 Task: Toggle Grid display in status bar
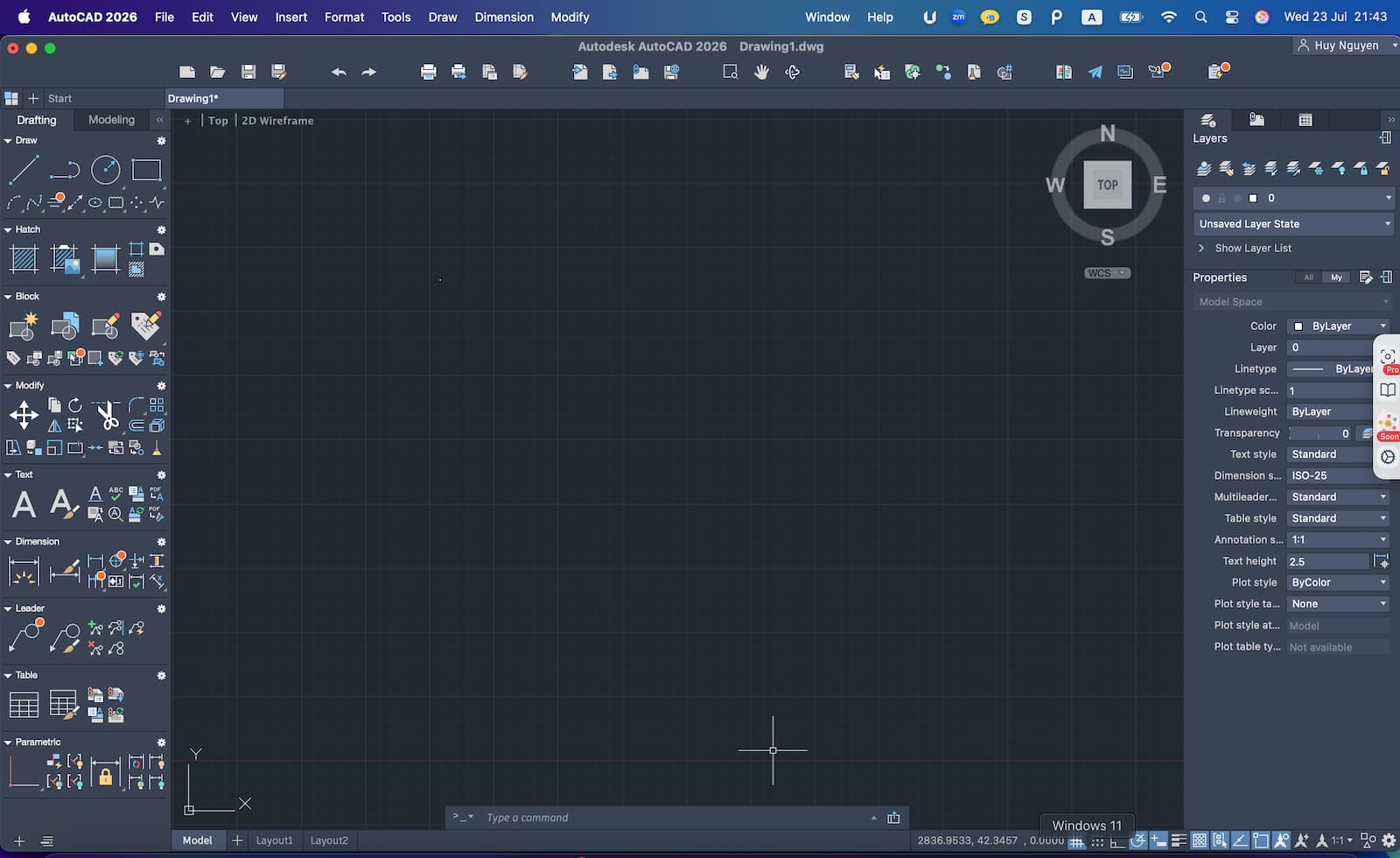[1076, 842]
